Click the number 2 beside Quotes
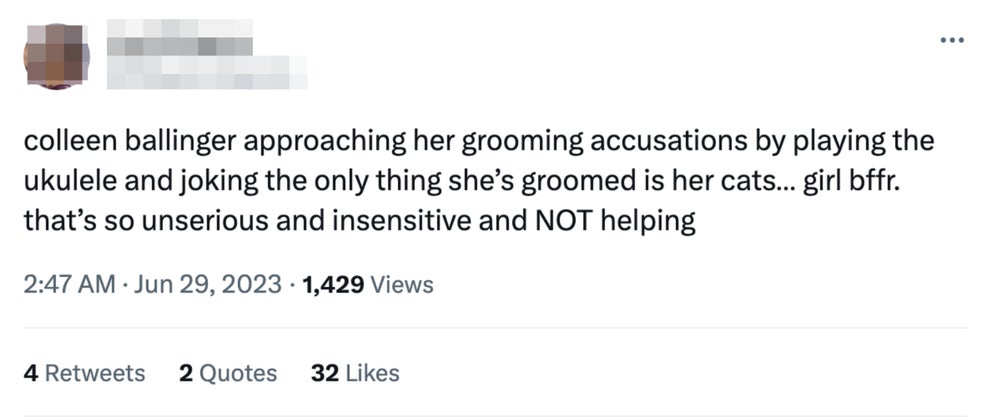Screen dimensions: 990x417 tap(185, 373)
